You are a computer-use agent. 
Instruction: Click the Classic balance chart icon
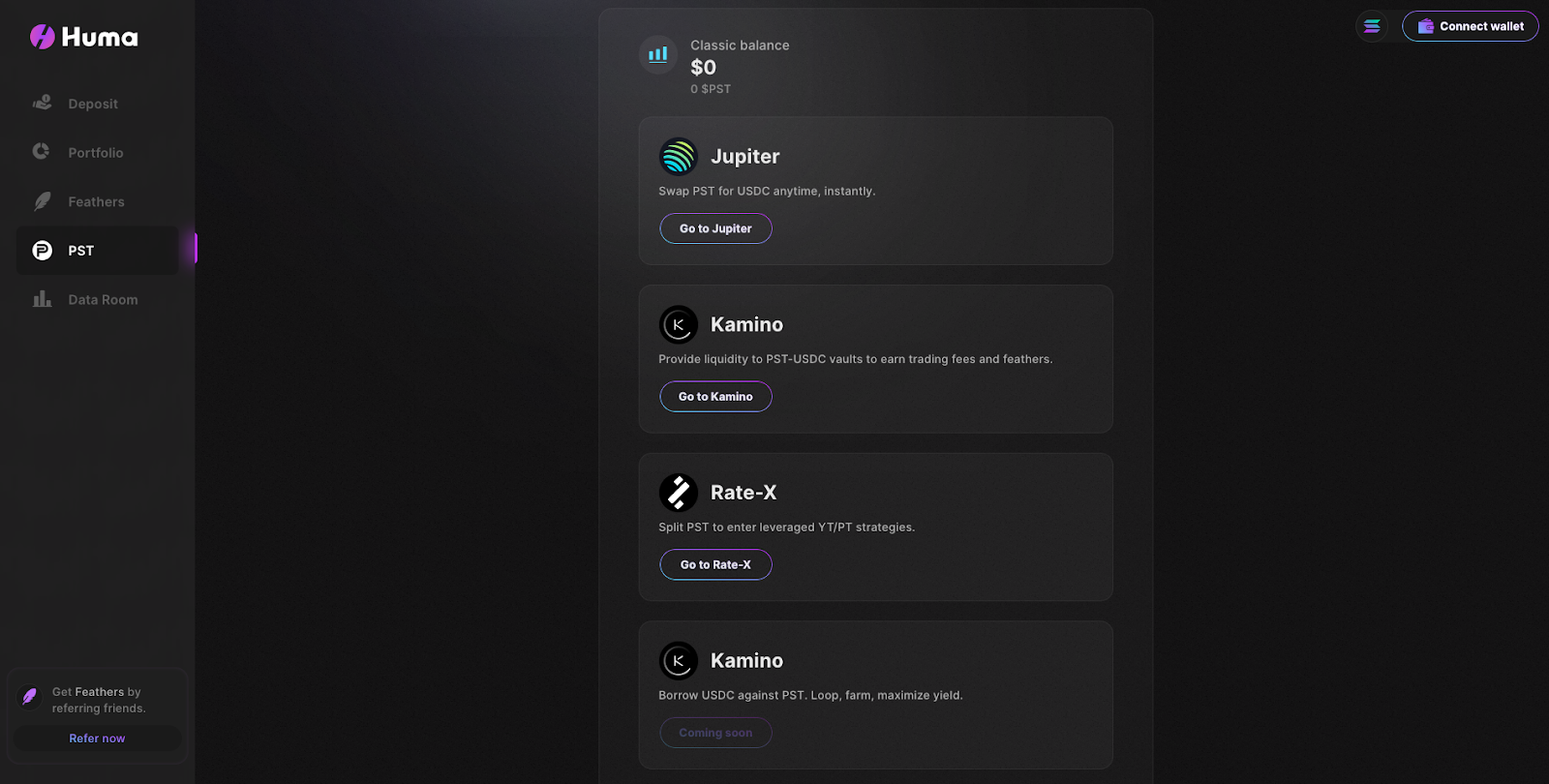coord(658,54)
